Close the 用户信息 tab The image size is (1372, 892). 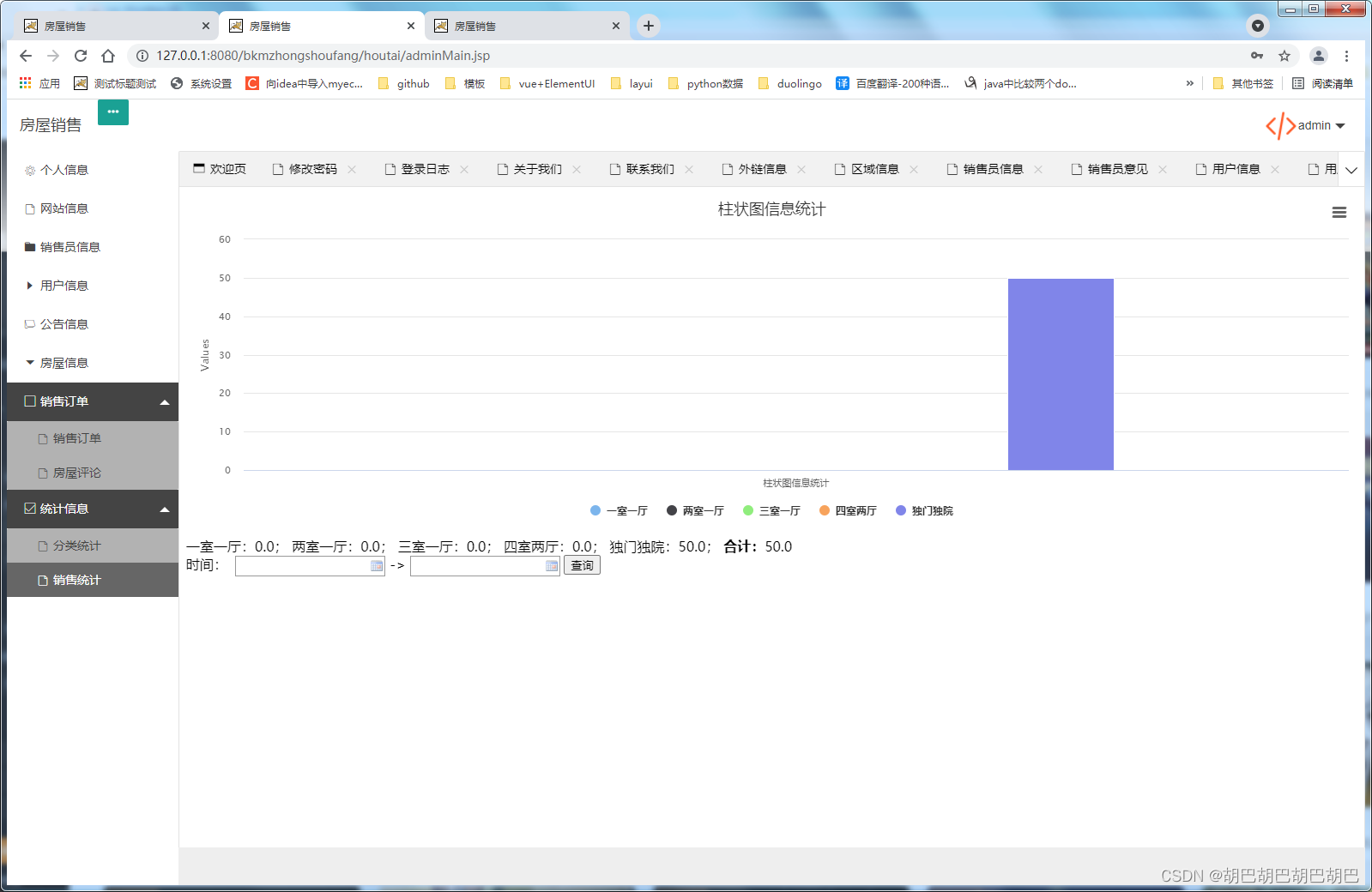pos(1275,170)
